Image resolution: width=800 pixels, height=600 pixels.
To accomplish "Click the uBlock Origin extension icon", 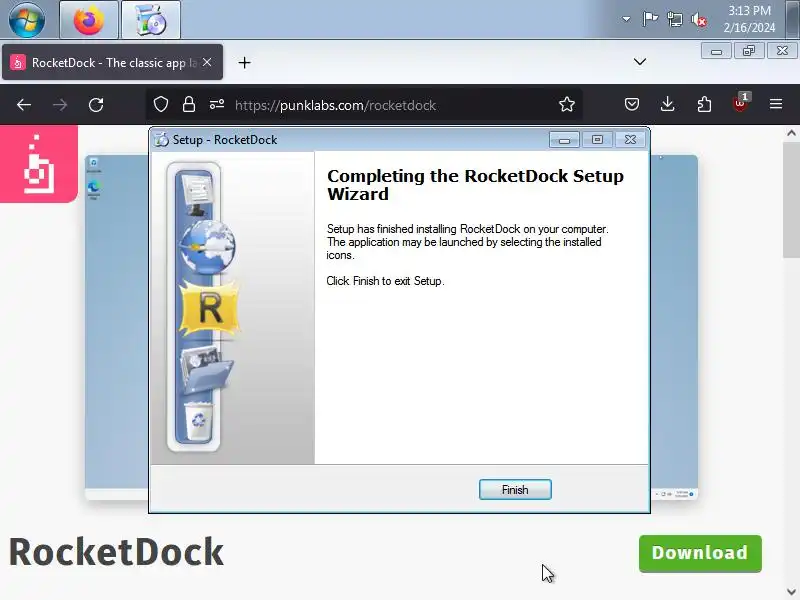I will (740, 104).
